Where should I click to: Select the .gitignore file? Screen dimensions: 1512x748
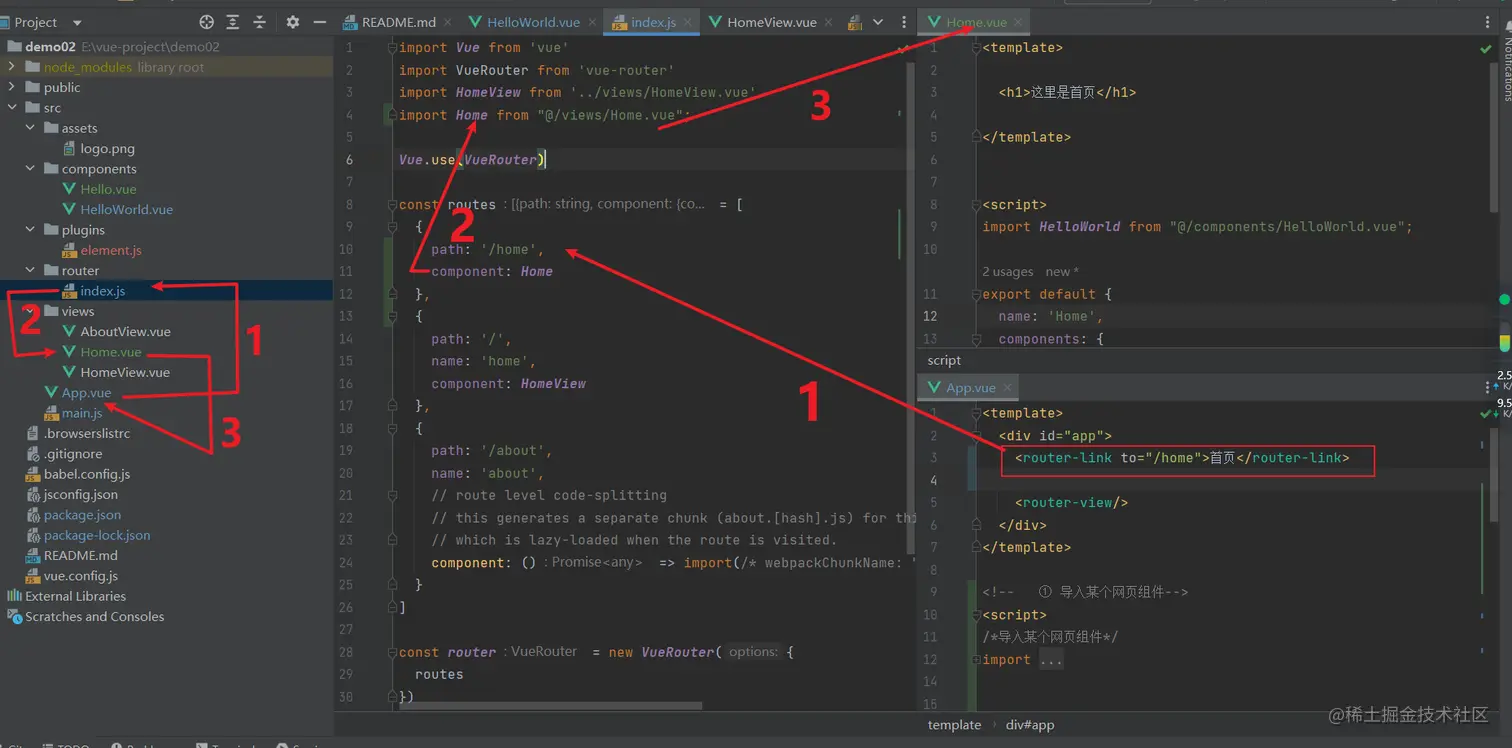pos(74,454)
